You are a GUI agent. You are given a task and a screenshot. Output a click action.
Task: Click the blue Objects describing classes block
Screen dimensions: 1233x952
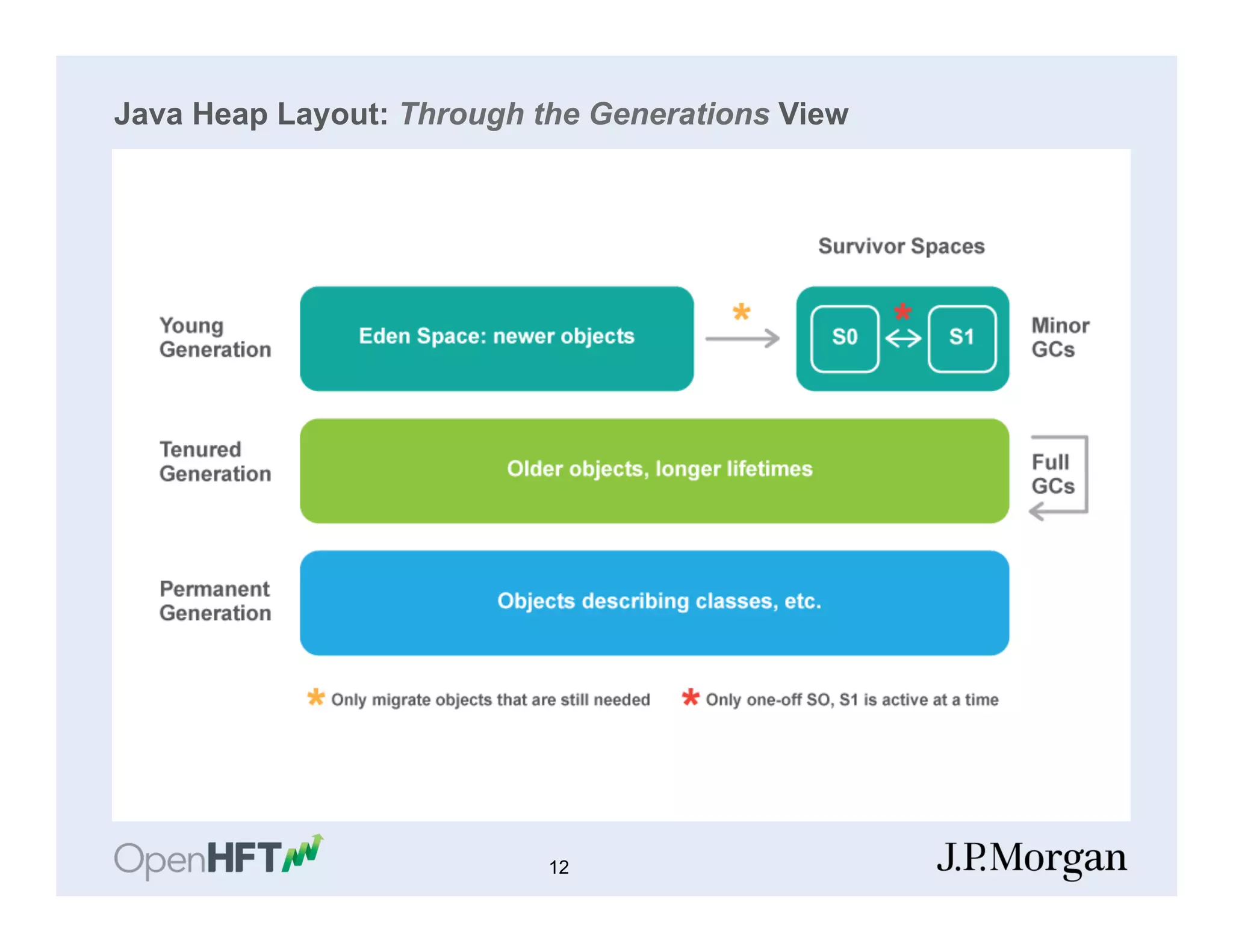click(x=654, y=602)
